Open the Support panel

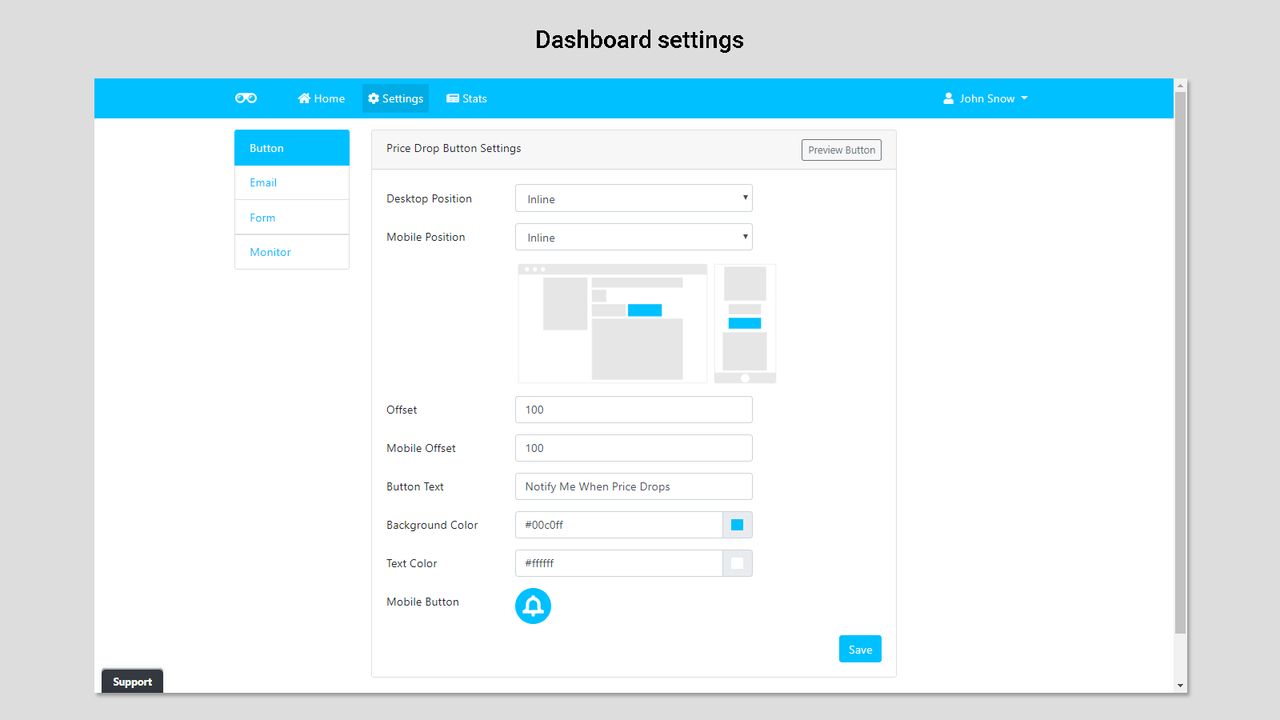(x=132, y=681)
